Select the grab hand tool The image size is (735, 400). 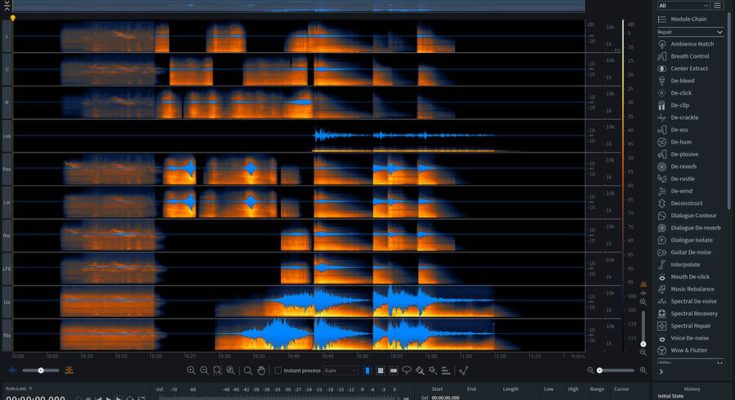click(x=261, y=370)
